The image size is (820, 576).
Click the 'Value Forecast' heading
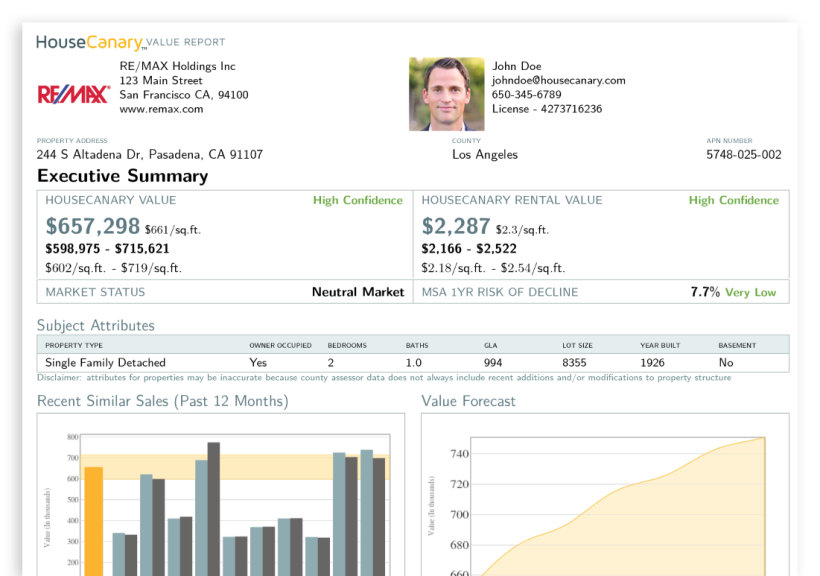pyautogui.click(x=469, y=401)
